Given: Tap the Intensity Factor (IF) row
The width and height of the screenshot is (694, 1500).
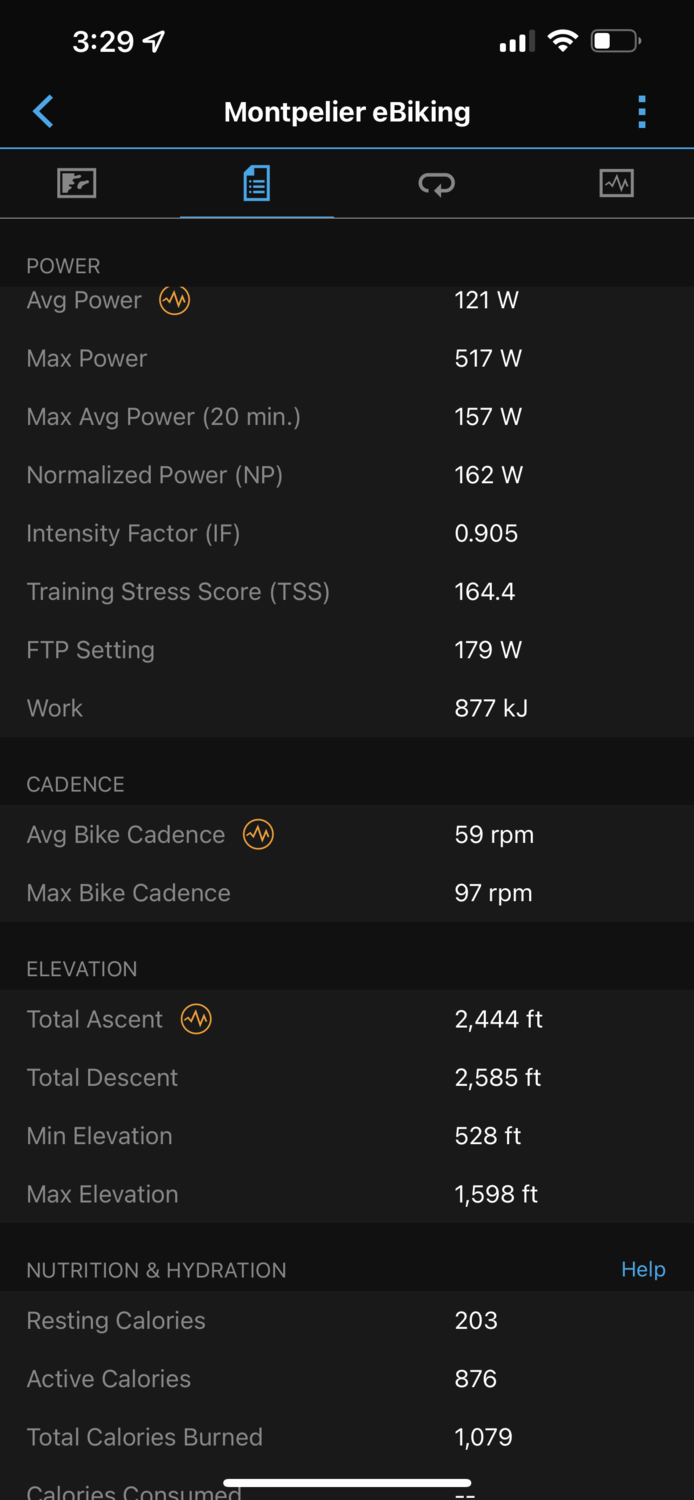Looking at the screenshot, I should pos(347,534).
